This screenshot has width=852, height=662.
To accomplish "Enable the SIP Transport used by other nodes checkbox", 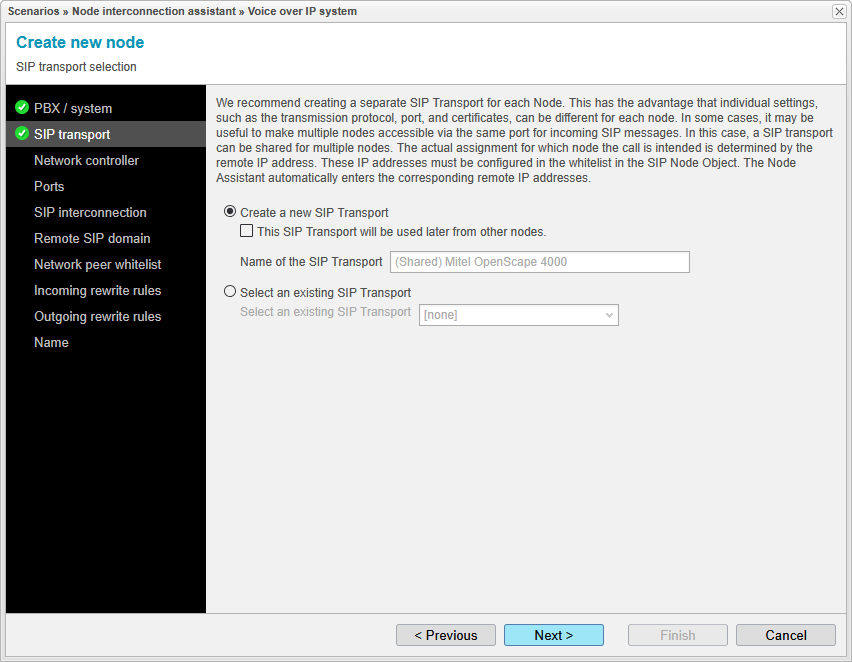I will click(x=246, y=231).
